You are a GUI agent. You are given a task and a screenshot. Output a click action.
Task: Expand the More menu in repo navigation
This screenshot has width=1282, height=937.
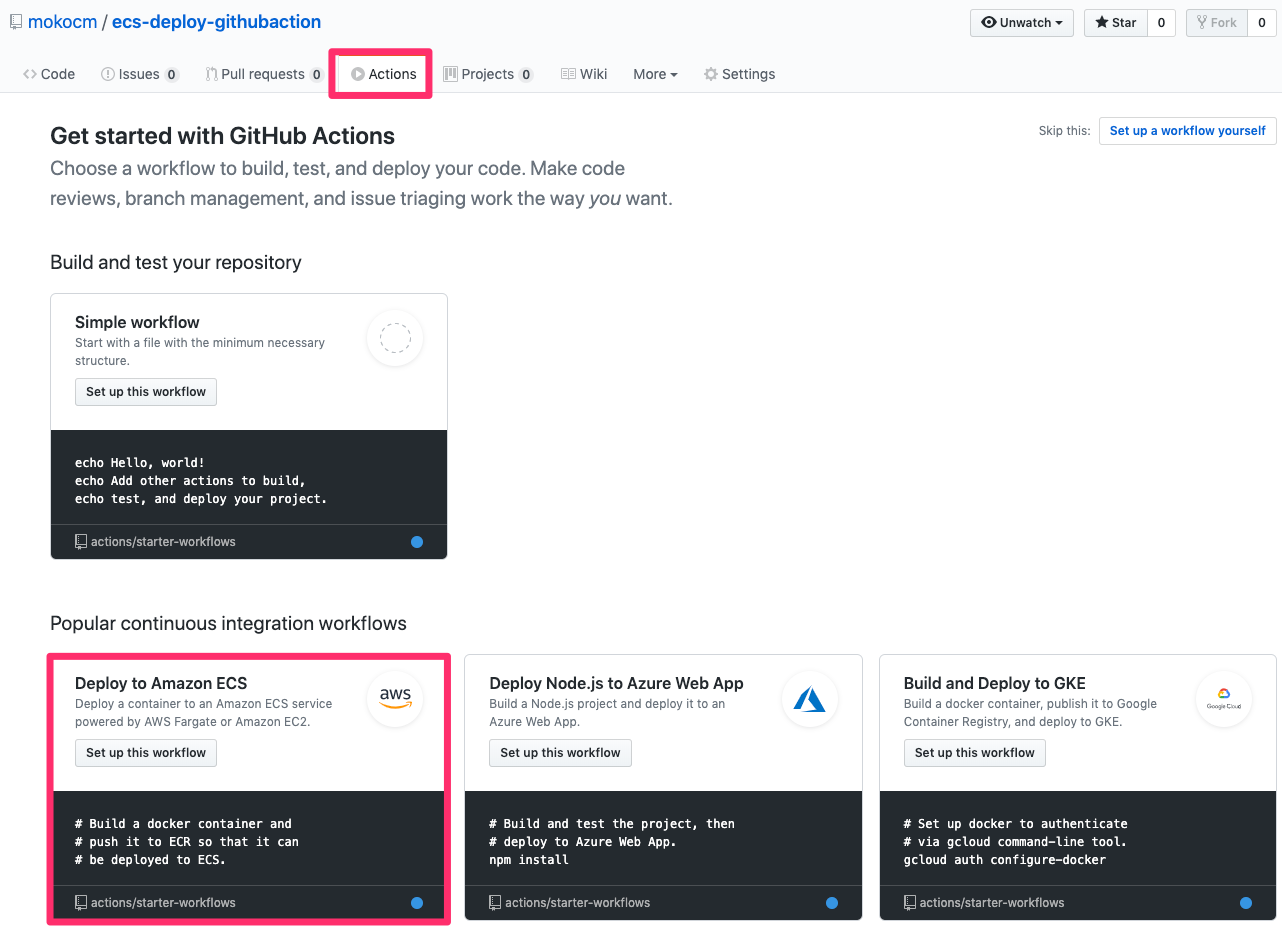click(x=655, y=74)
